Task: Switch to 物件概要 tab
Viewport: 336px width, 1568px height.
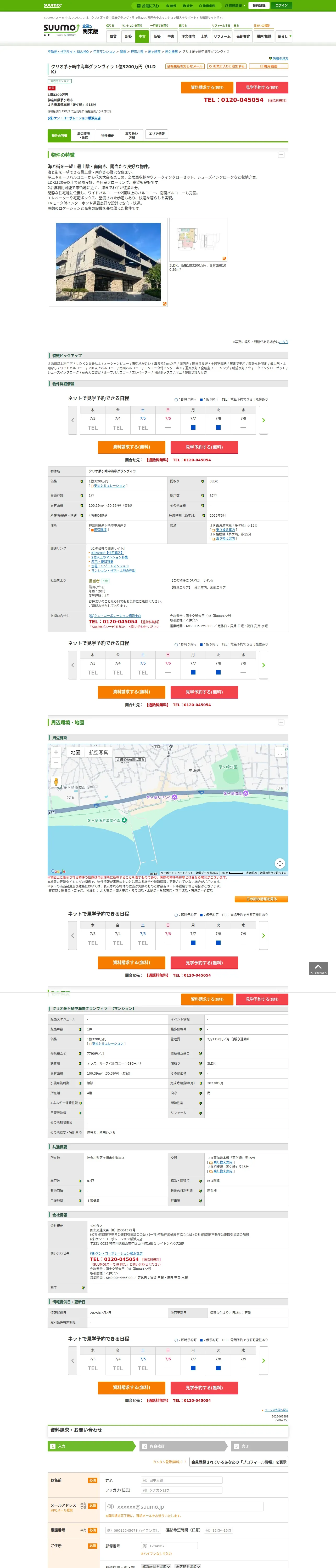Action: tap(107, 135)
